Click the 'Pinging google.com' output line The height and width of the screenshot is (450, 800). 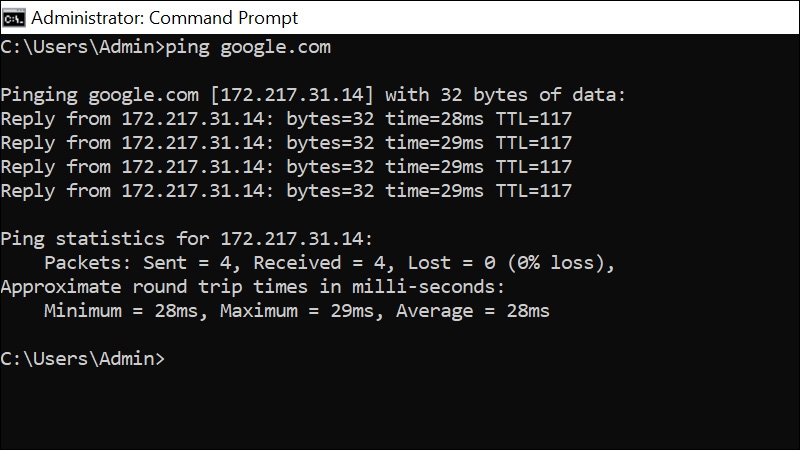[313, 95]
